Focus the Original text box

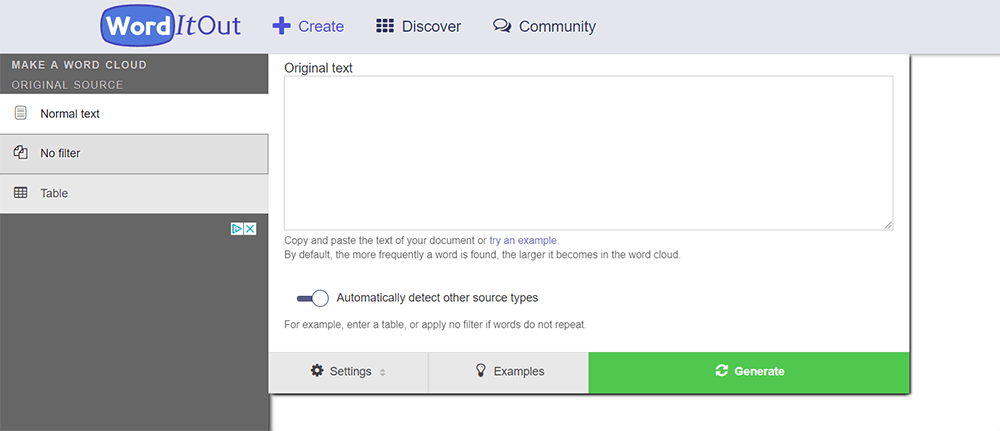point(588,153)
